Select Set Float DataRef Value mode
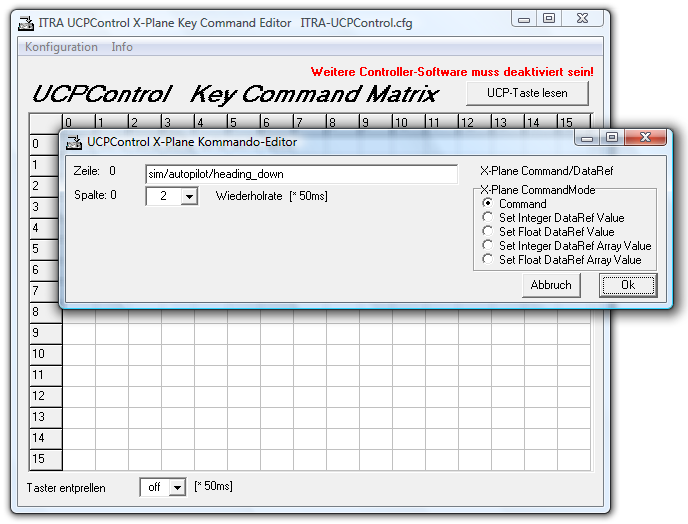688x524 pixels. 487,232
